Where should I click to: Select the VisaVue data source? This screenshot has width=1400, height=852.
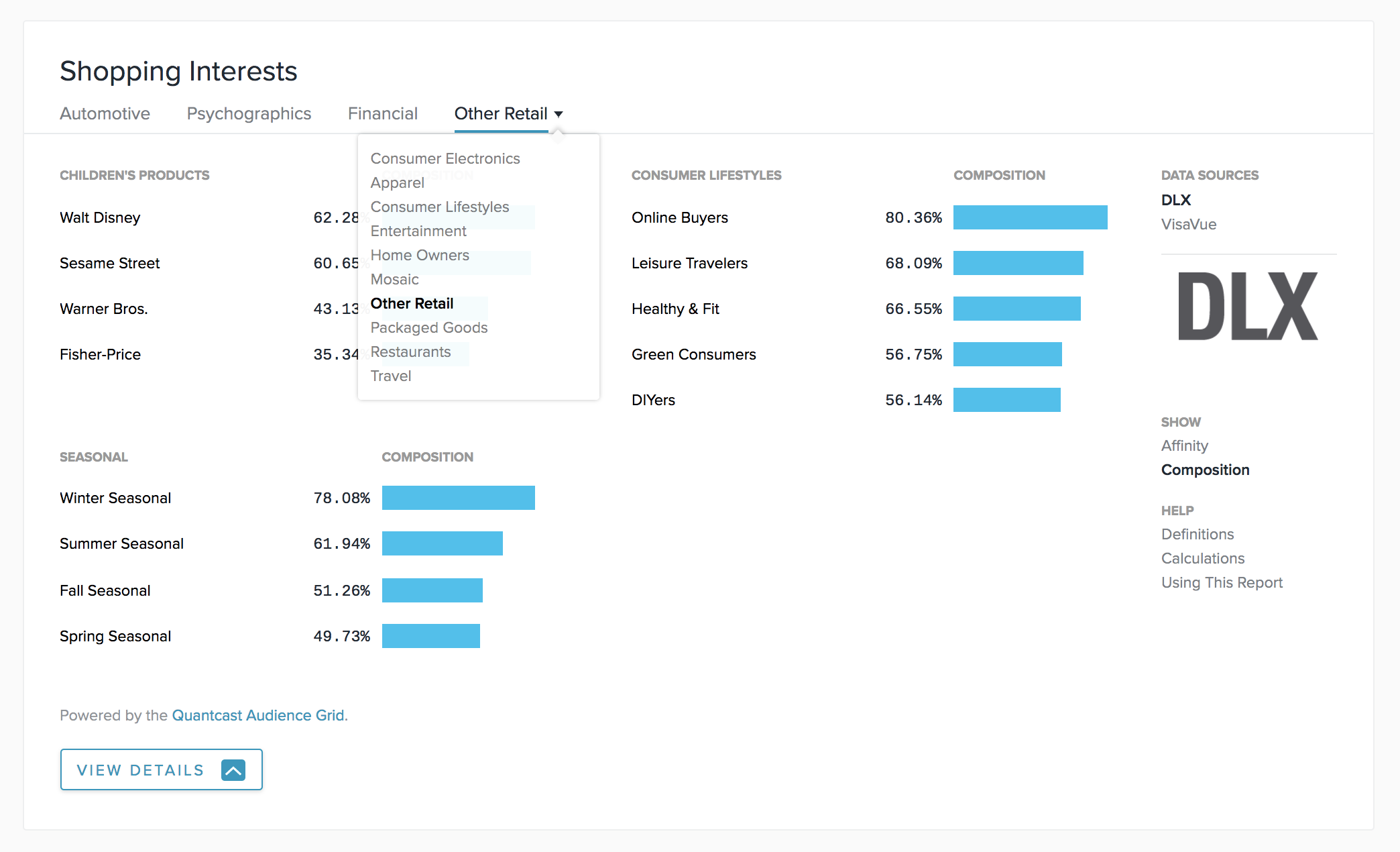[x=1187, y=224]
